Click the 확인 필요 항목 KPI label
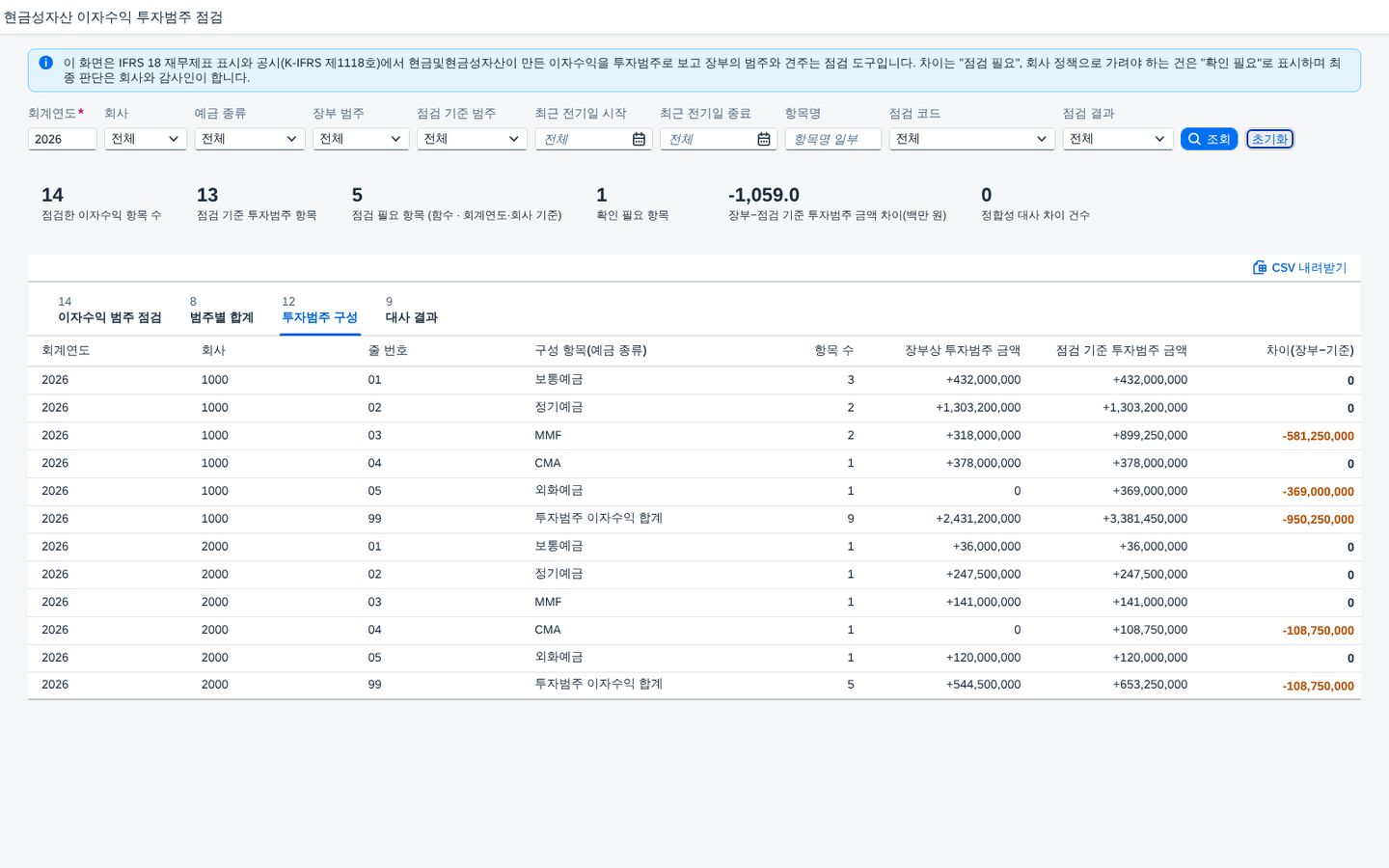Viewport: 1389px width, 868px height. pyautogui.click(x=633, y=215)
